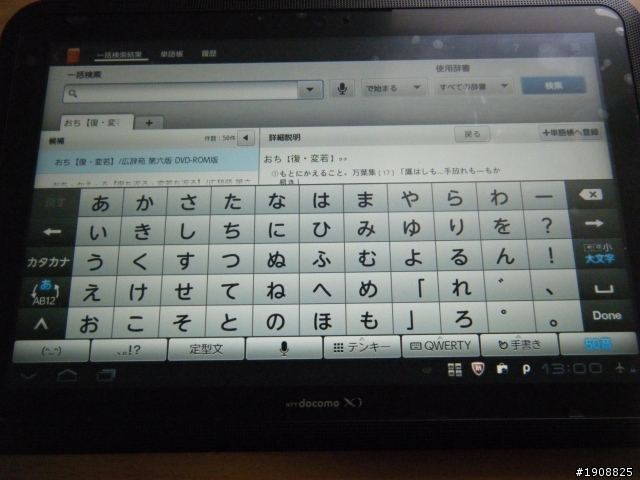Move cursor with right arrow key
The image size is (640, 480).
(x=594, y=223)
